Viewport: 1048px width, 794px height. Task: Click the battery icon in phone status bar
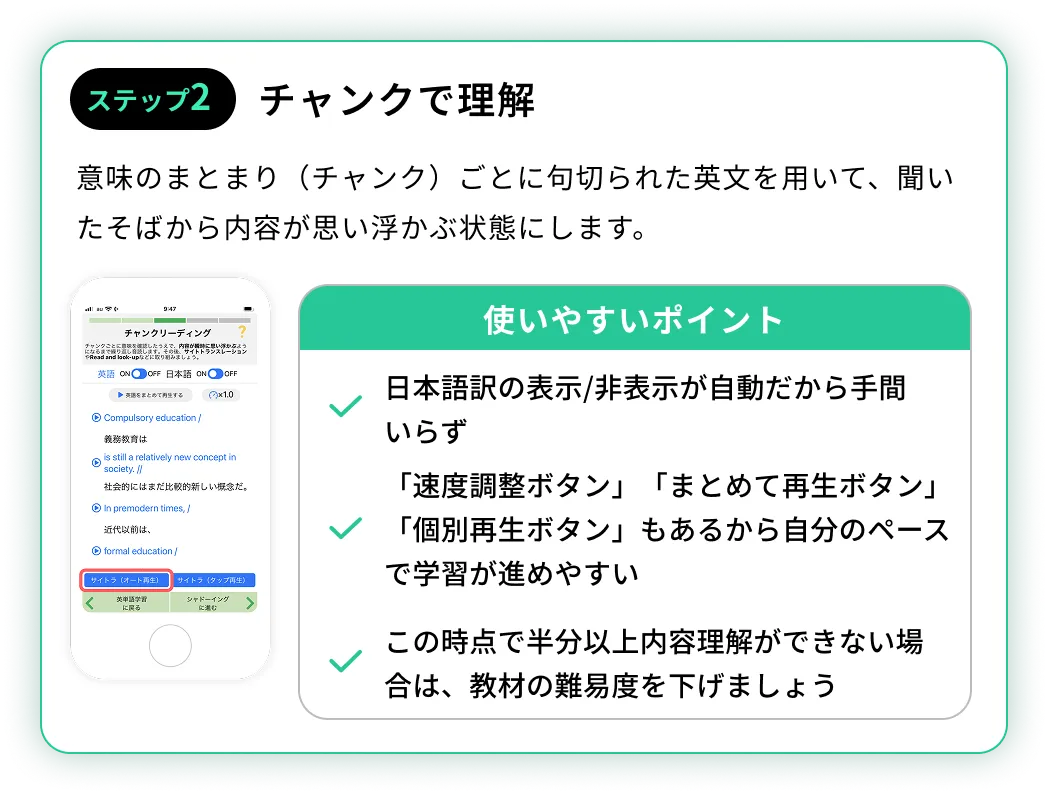point(248,309)
